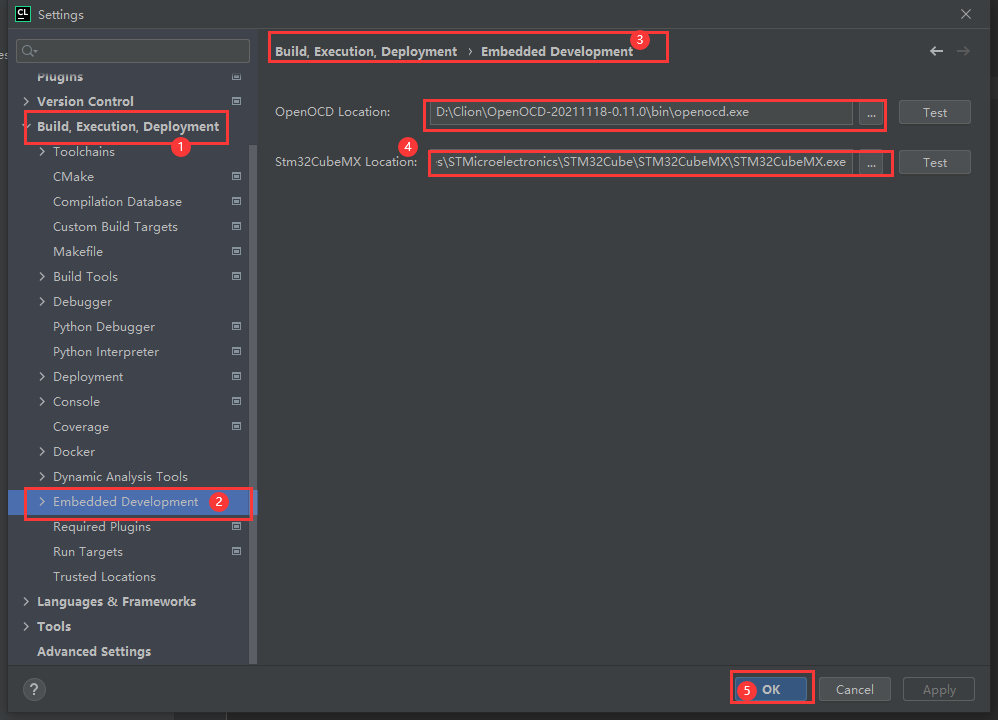Focus the settings search field
The width and height of the screenshot is (998, 720).
pos(132,51)
